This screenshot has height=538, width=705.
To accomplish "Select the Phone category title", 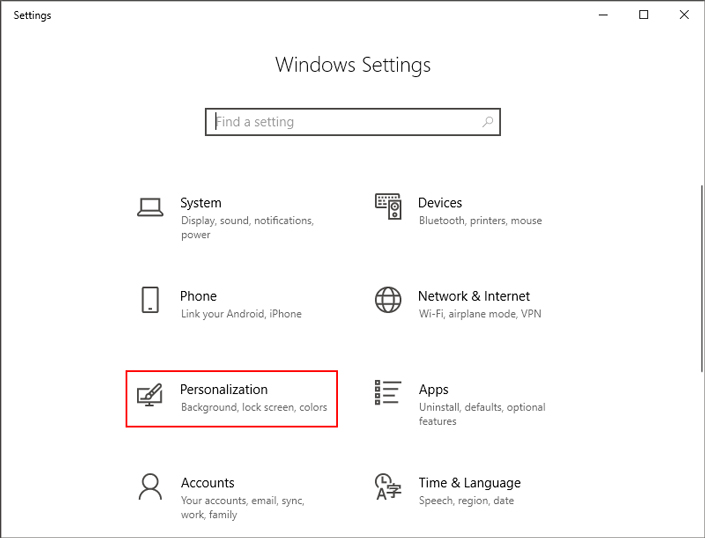I will pyautogui.click(x=198, y=296).
